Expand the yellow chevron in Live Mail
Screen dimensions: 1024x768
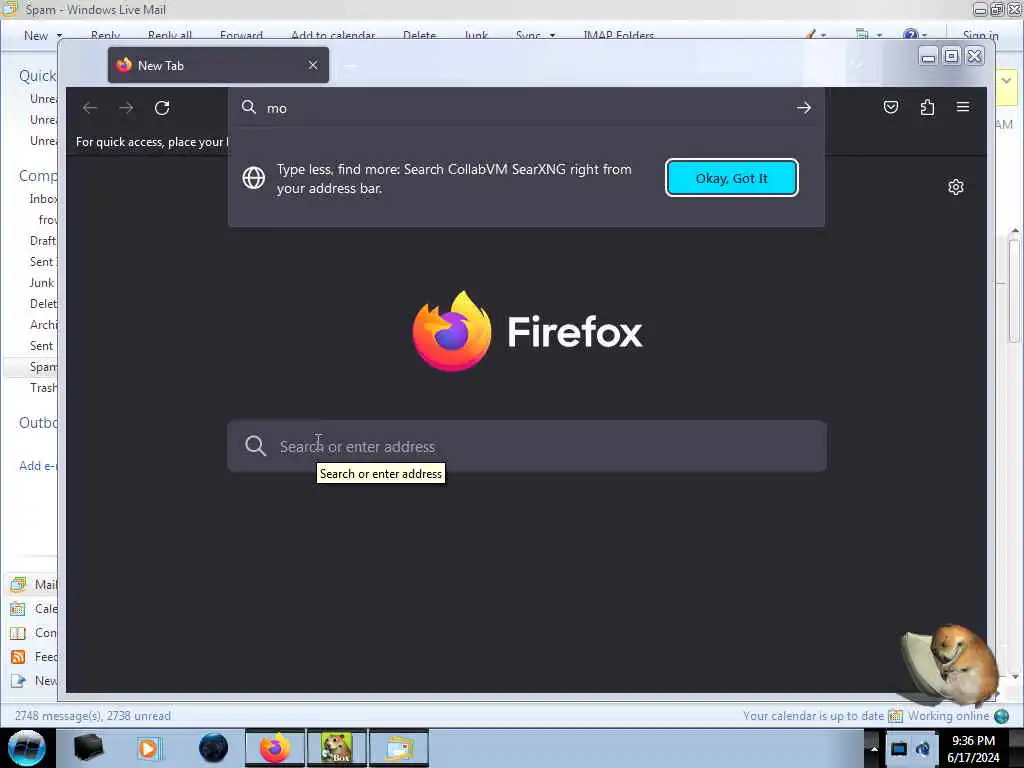coord(1006,81)
